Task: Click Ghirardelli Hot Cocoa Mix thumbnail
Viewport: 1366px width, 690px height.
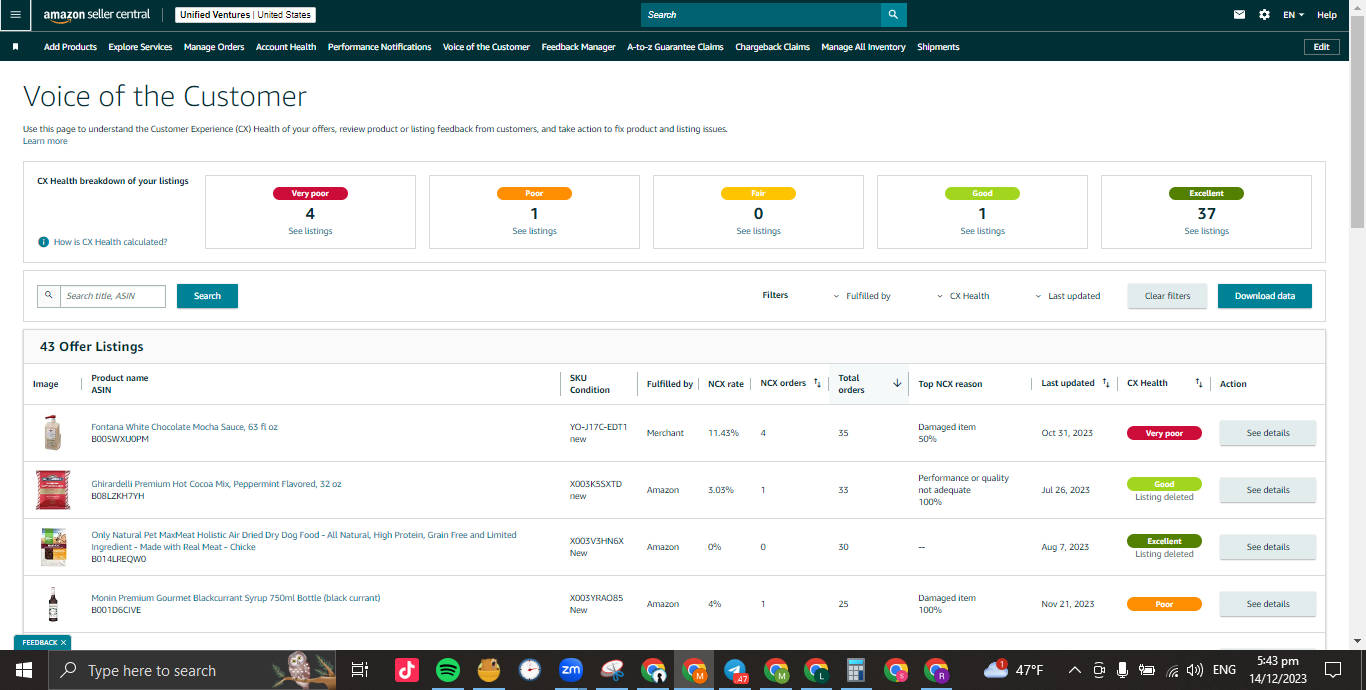Action: click(53, 490)
